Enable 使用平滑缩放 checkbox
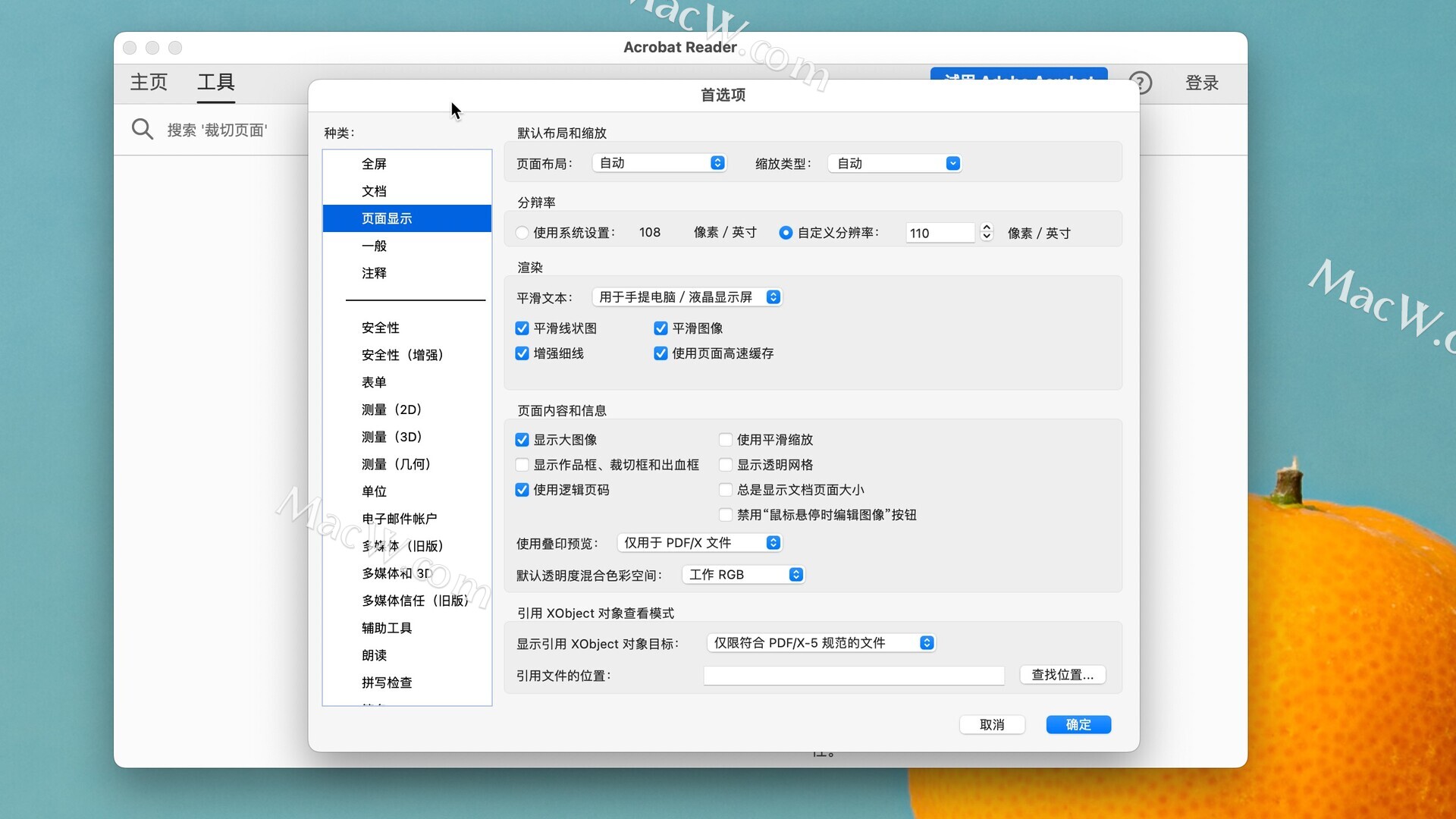 726,440
